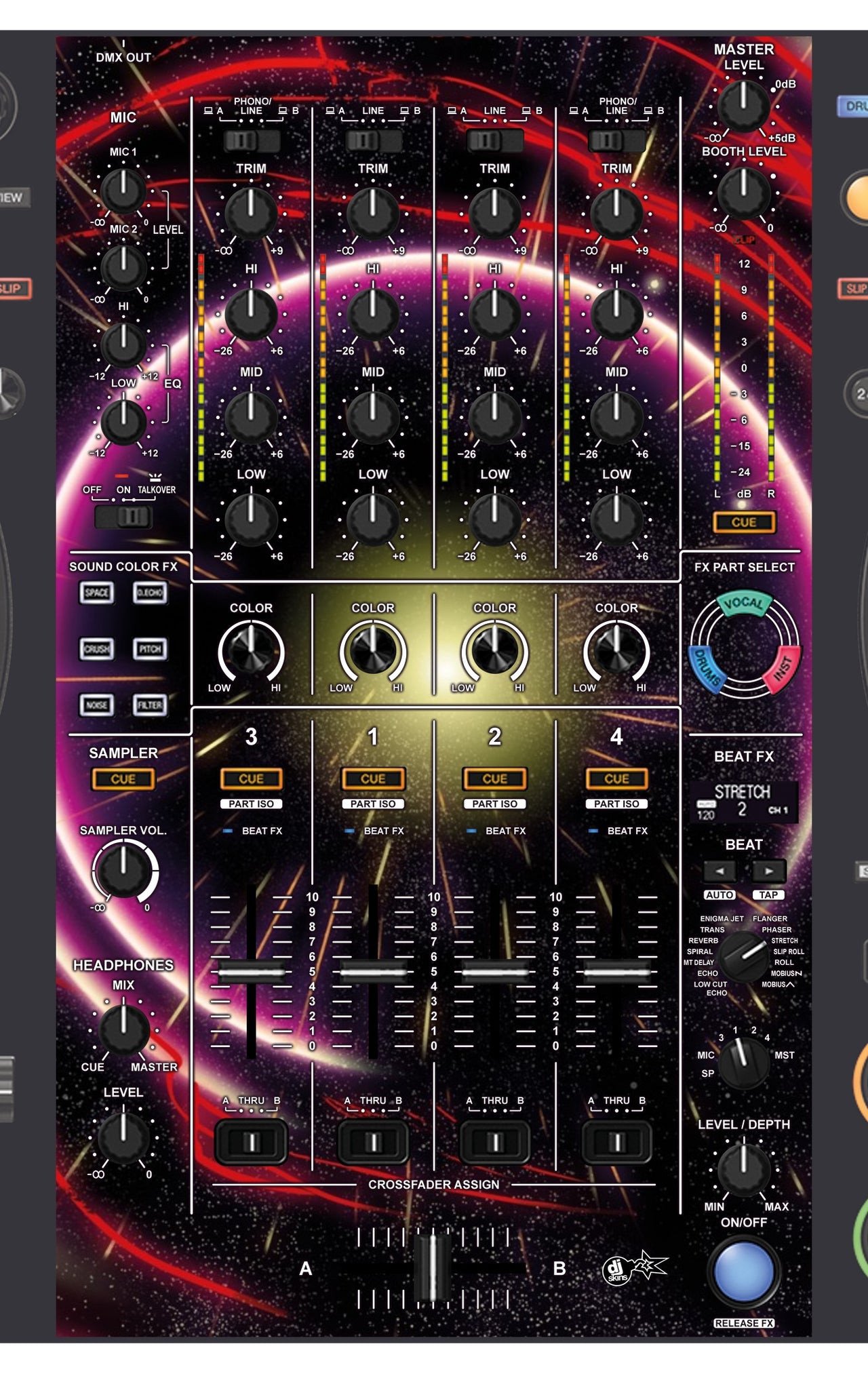868x1380 pixels.
Task: Click the FILTER sound color FX button
Action: click(x=150, y=705)
